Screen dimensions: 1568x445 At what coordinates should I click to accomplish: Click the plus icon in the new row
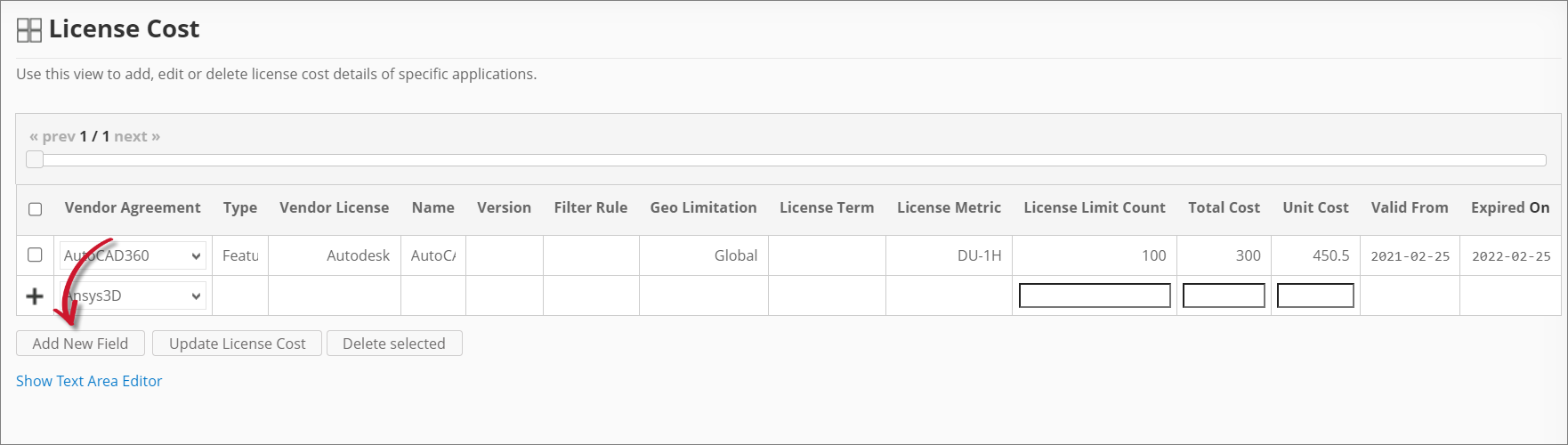pos(35,296)
